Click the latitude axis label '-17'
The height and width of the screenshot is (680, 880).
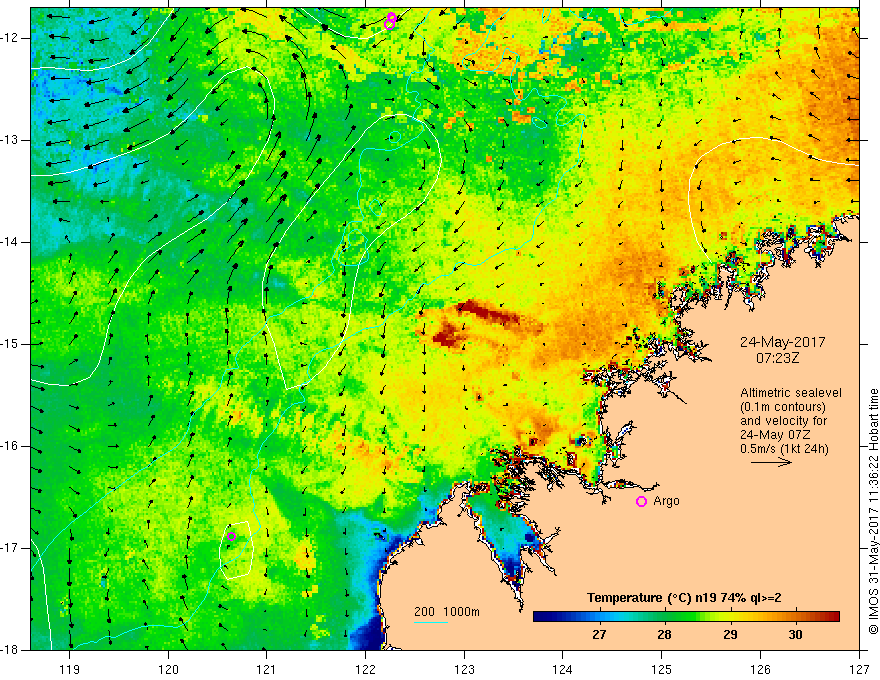point(11,548)
